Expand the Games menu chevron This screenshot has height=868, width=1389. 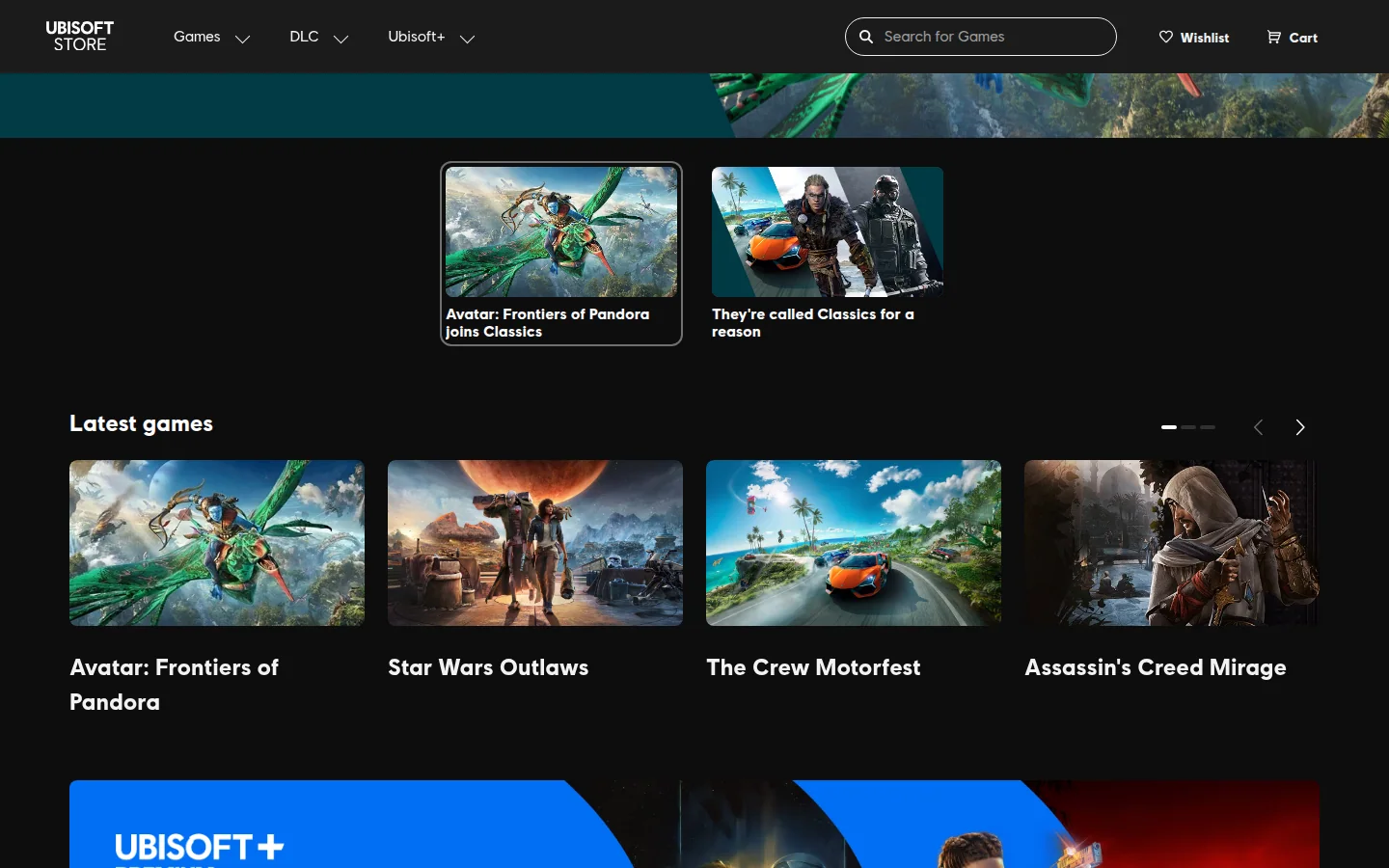pos(243,39)
